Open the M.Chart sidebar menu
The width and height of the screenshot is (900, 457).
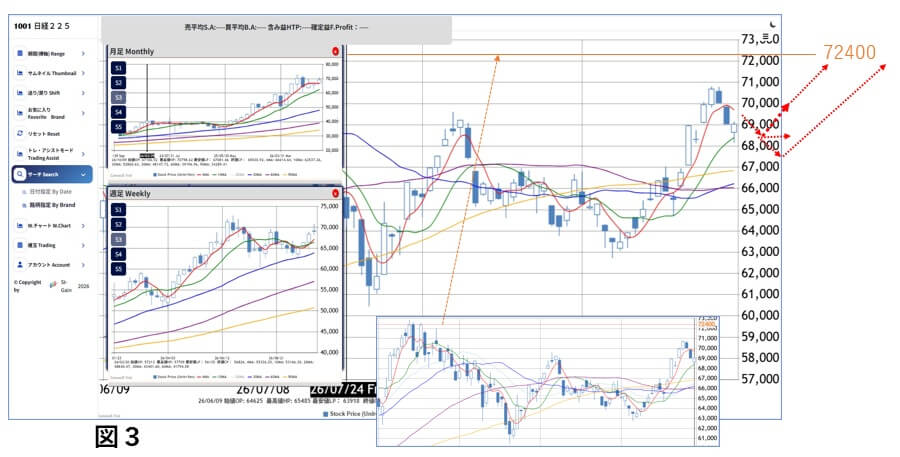pos(52,226)
